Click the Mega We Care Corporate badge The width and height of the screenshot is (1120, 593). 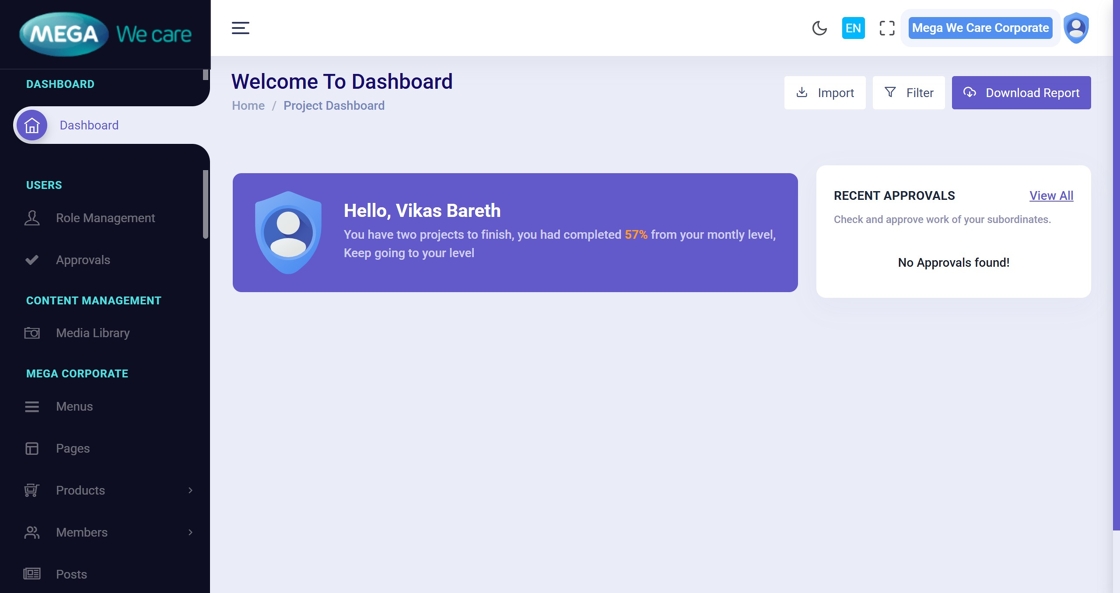[980, 28]
